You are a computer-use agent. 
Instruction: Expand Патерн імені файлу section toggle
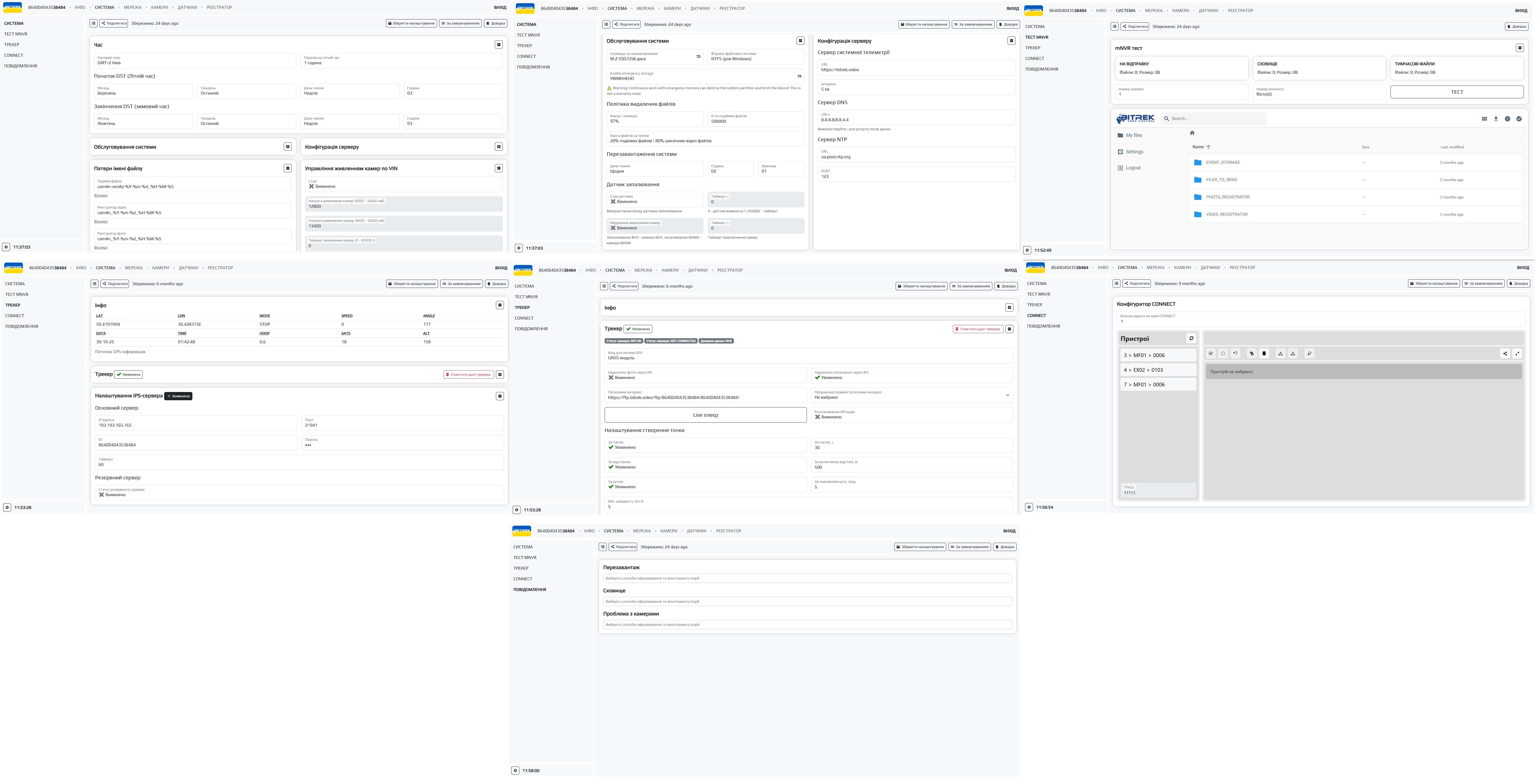pos(288,168)
